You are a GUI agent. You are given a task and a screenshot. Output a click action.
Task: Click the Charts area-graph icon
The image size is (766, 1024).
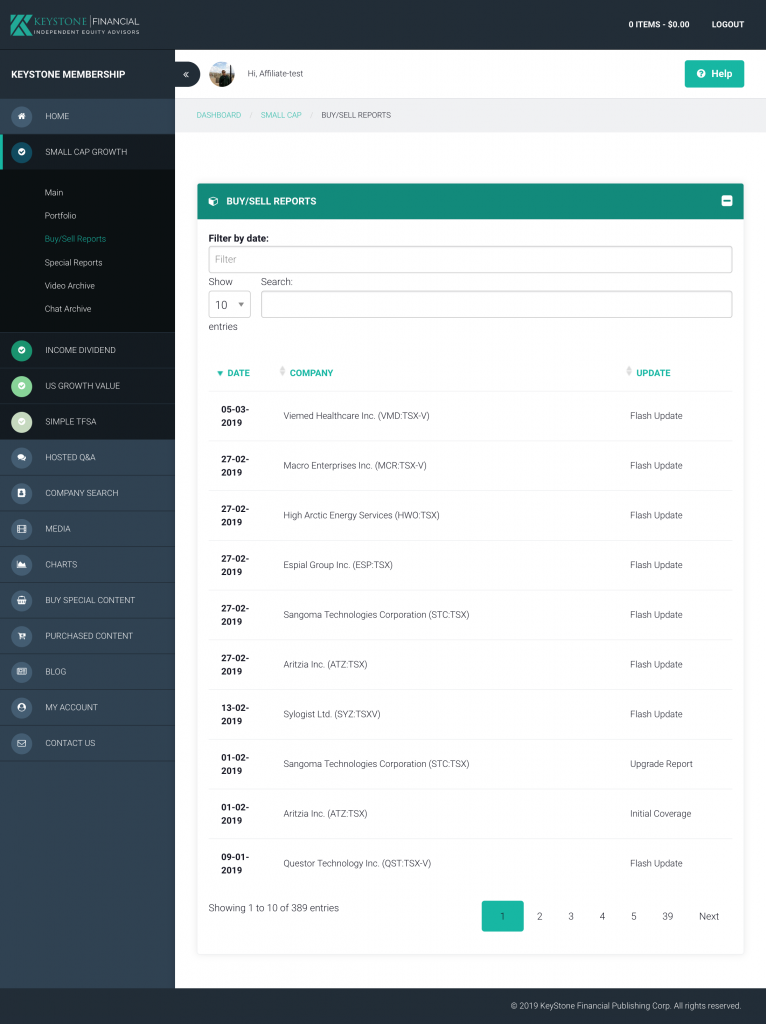pyautogui.click(x=22, y=565)
